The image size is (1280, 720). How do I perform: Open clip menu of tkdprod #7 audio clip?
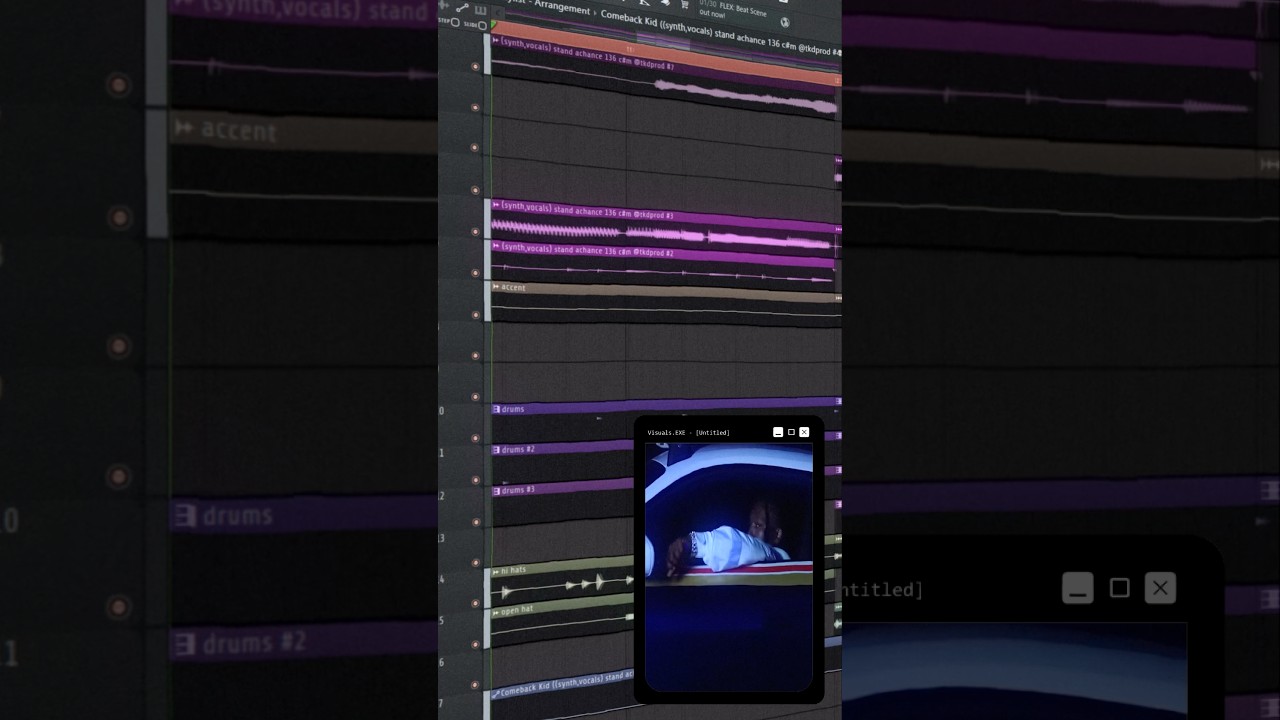point(495,41)
